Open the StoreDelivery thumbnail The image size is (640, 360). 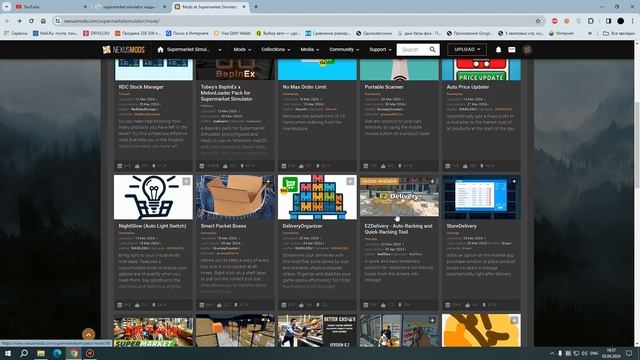(481, 197)
